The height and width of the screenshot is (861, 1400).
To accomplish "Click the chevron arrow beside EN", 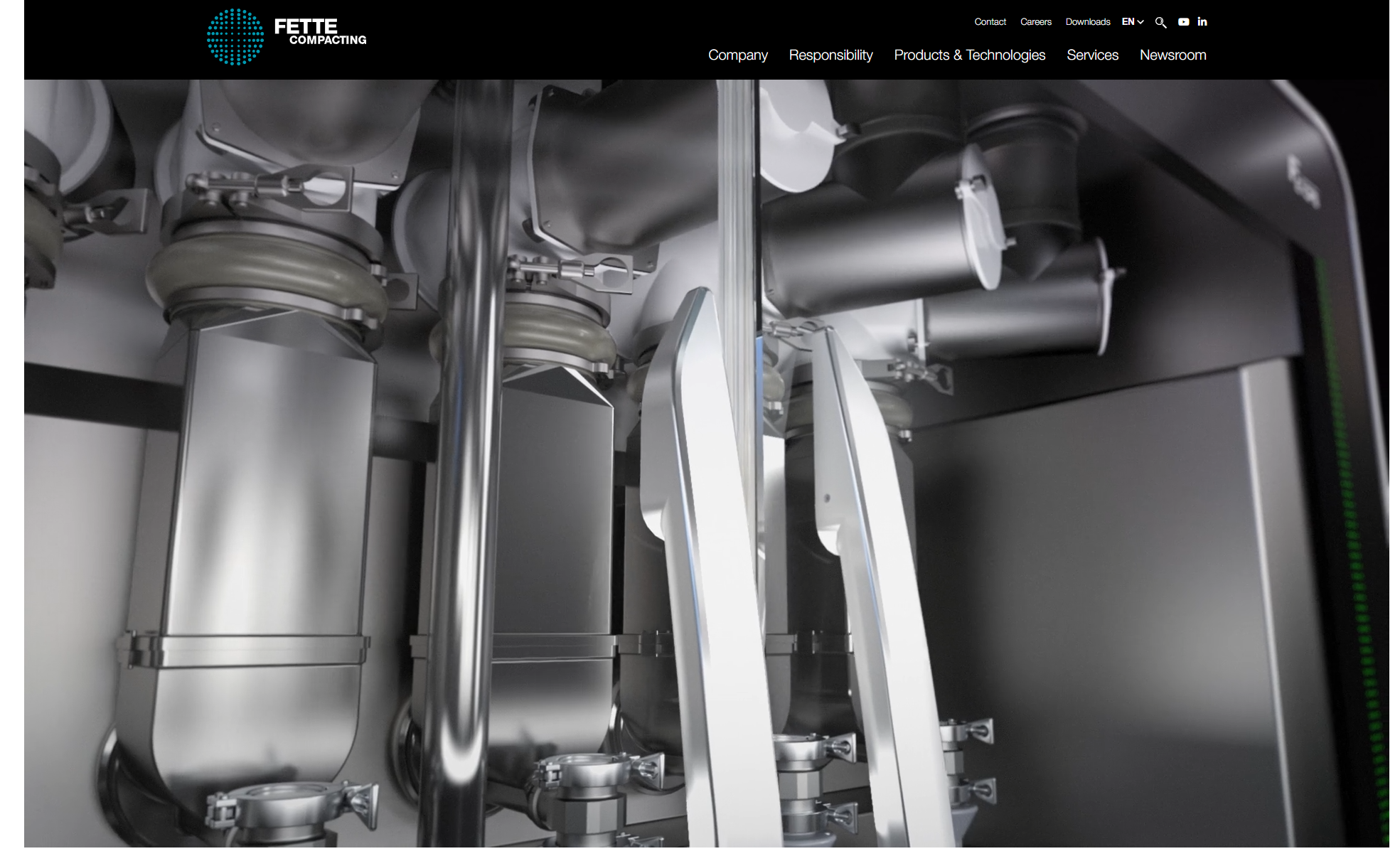I will point(1140,22).
